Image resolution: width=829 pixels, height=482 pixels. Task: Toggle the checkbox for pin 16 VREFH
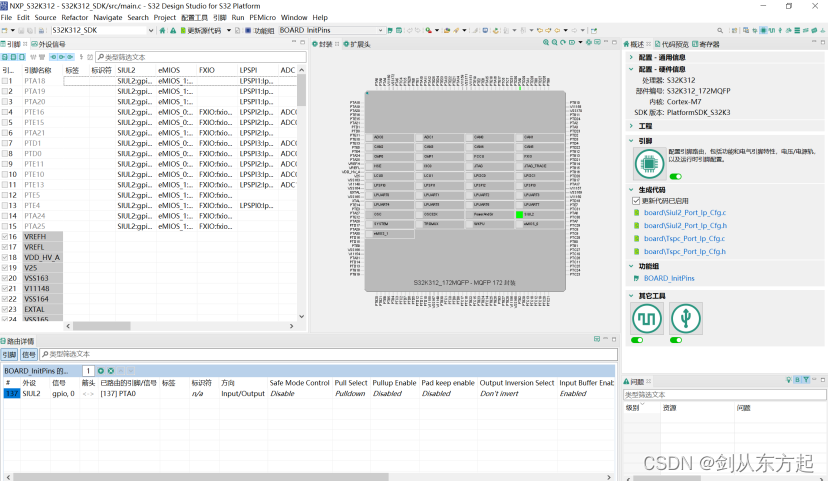(5, 237)
